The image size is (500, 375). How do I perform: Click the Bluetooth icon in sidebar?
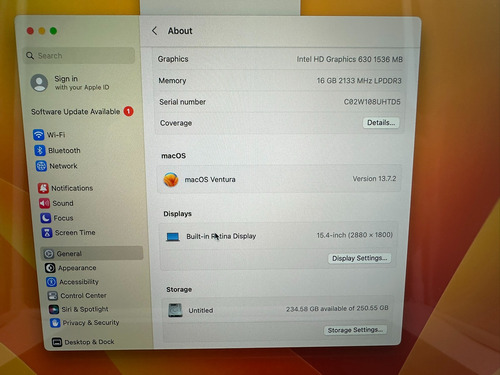point(40,150)
